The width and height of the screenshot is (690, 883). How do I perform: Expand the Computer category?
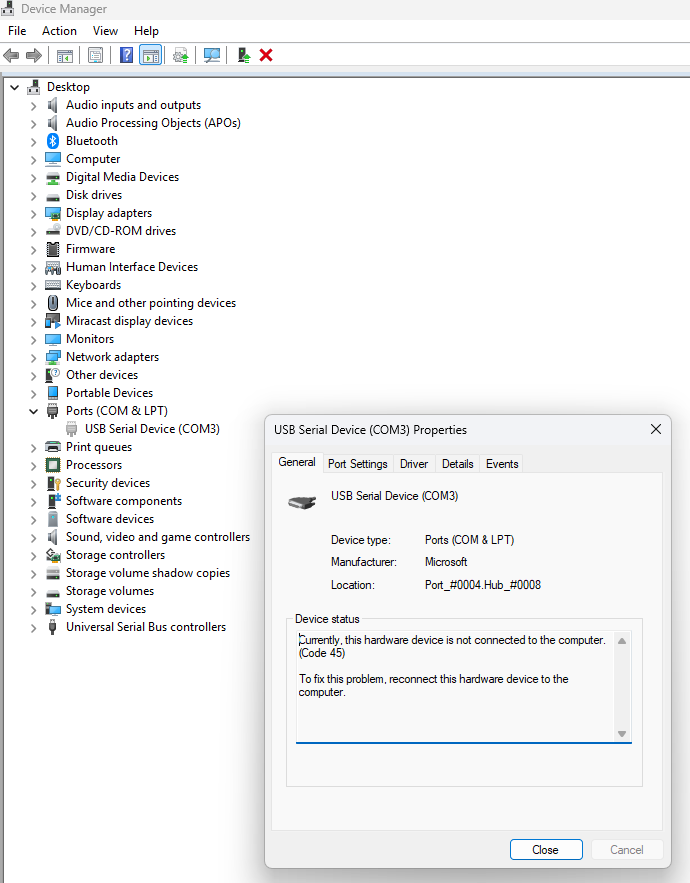[x=33, y=160]
